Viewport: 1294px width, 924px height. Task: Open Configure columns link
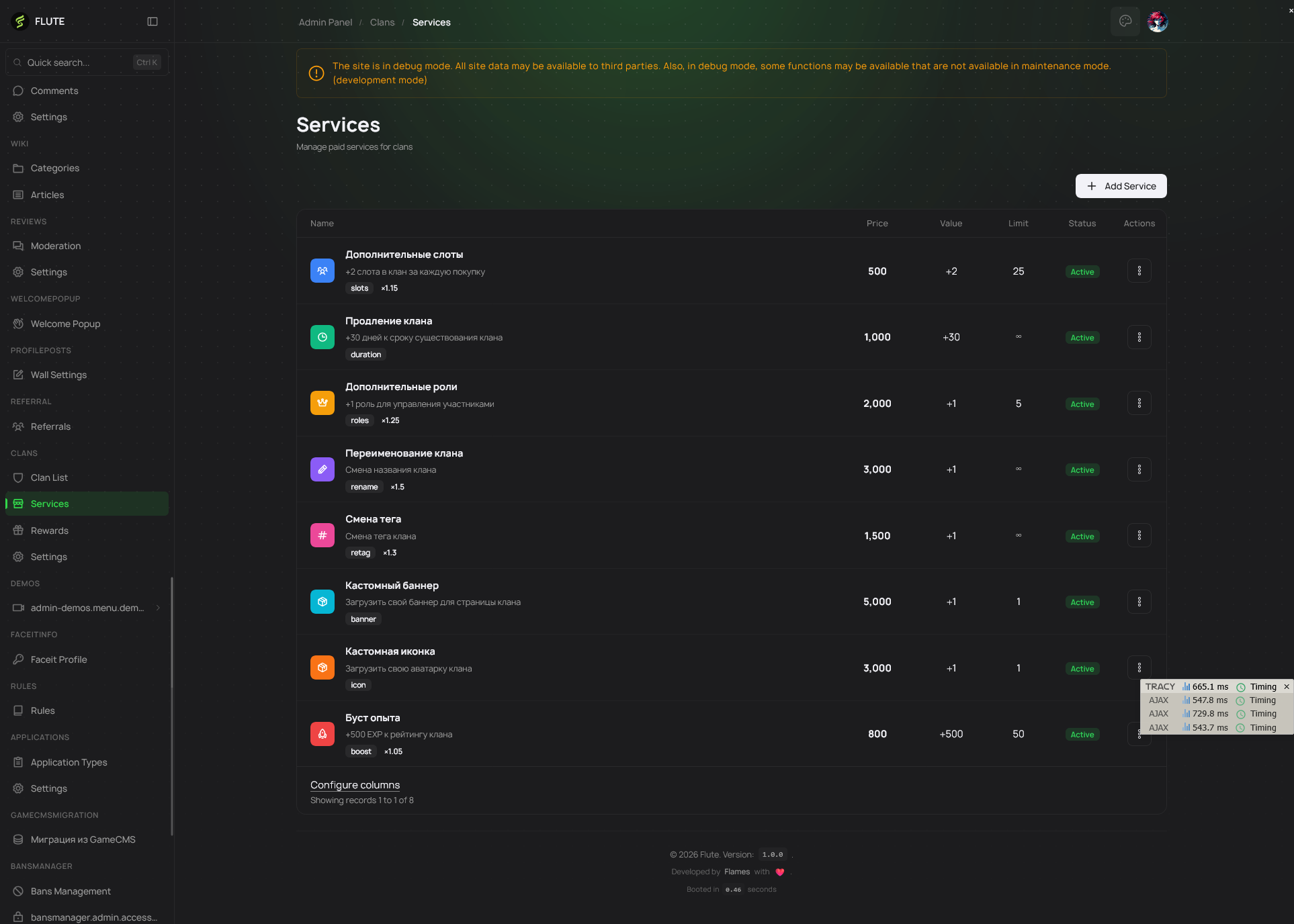point(355,784)
